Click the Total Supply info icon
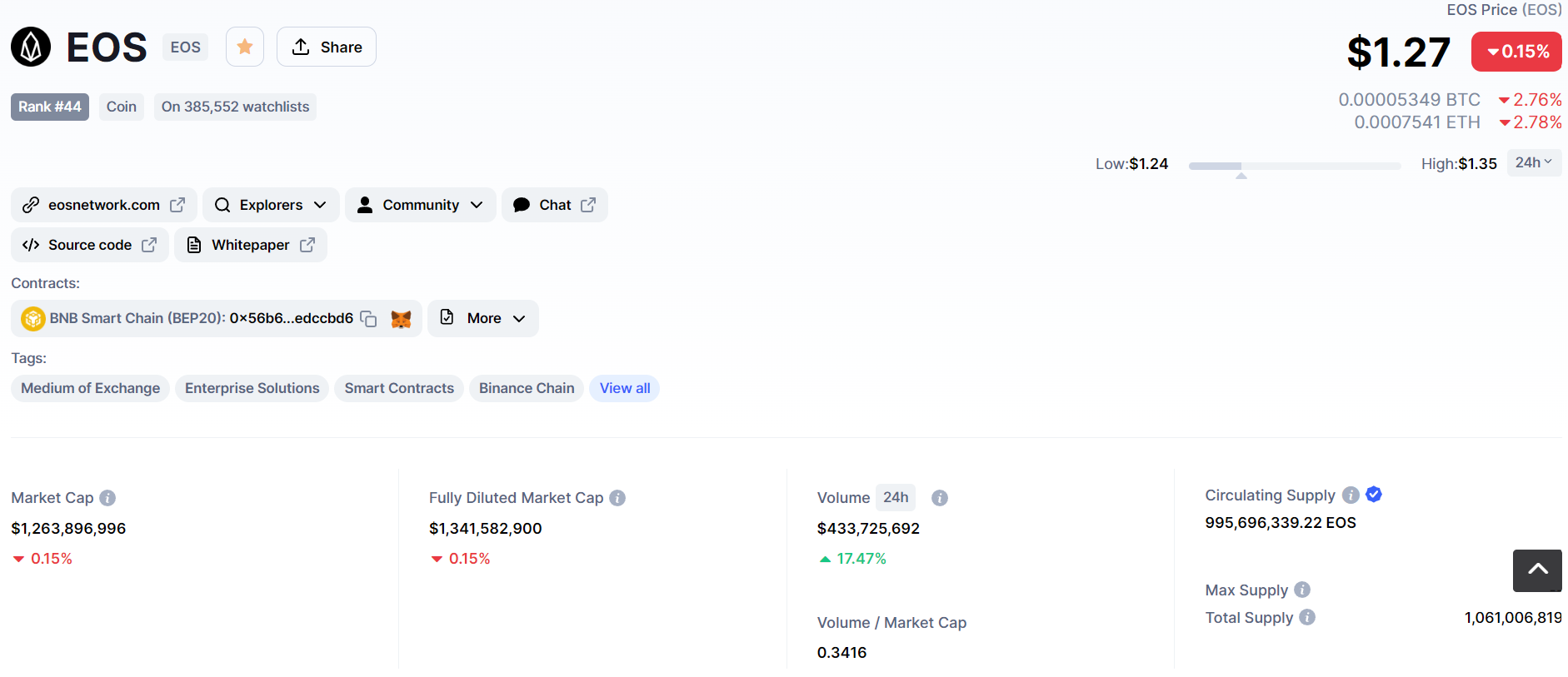The width and height of the screenshot is (1568, 677). pyautogui.click(x=1307, y=617)
